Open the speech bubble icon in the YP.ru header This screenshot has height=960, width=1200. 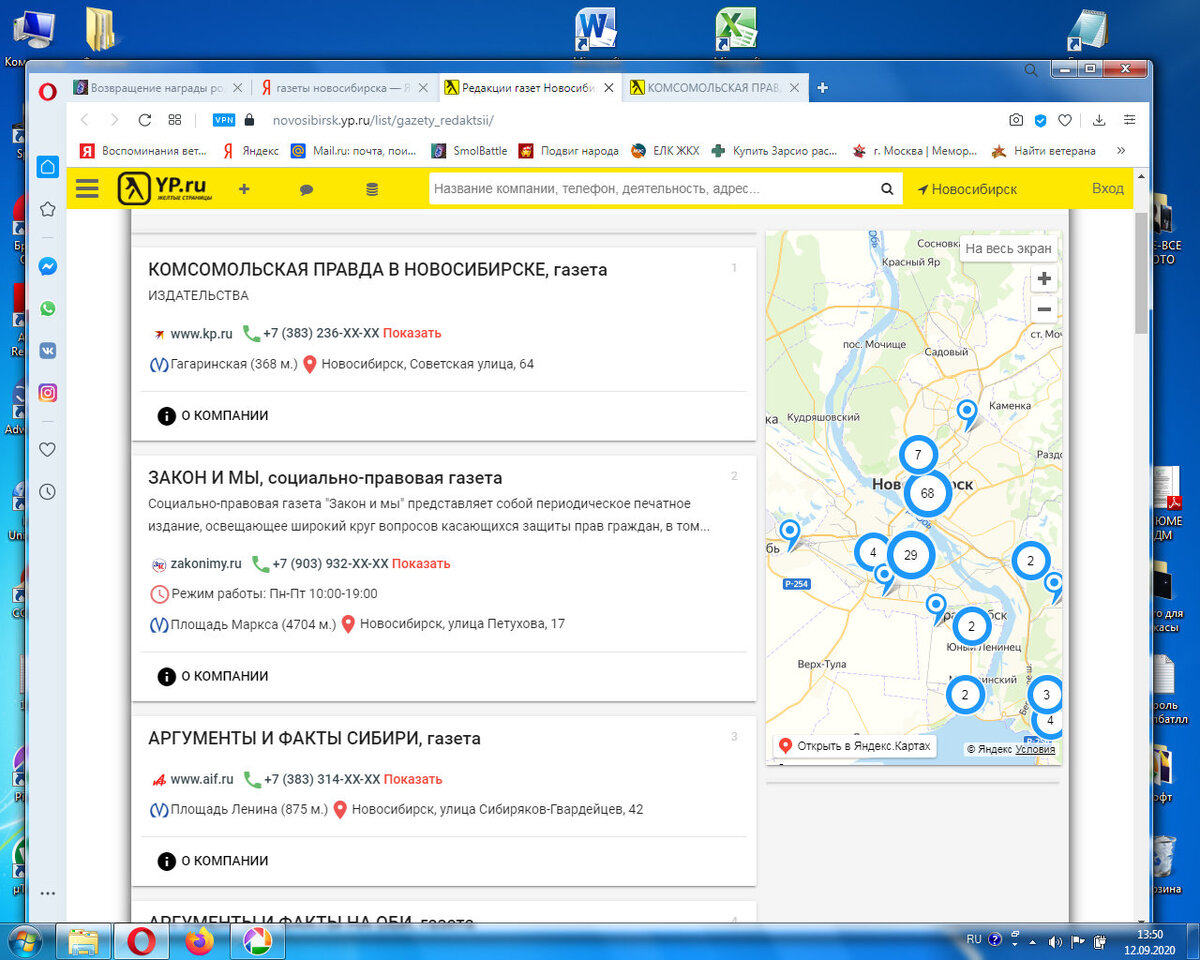point(307,189)
